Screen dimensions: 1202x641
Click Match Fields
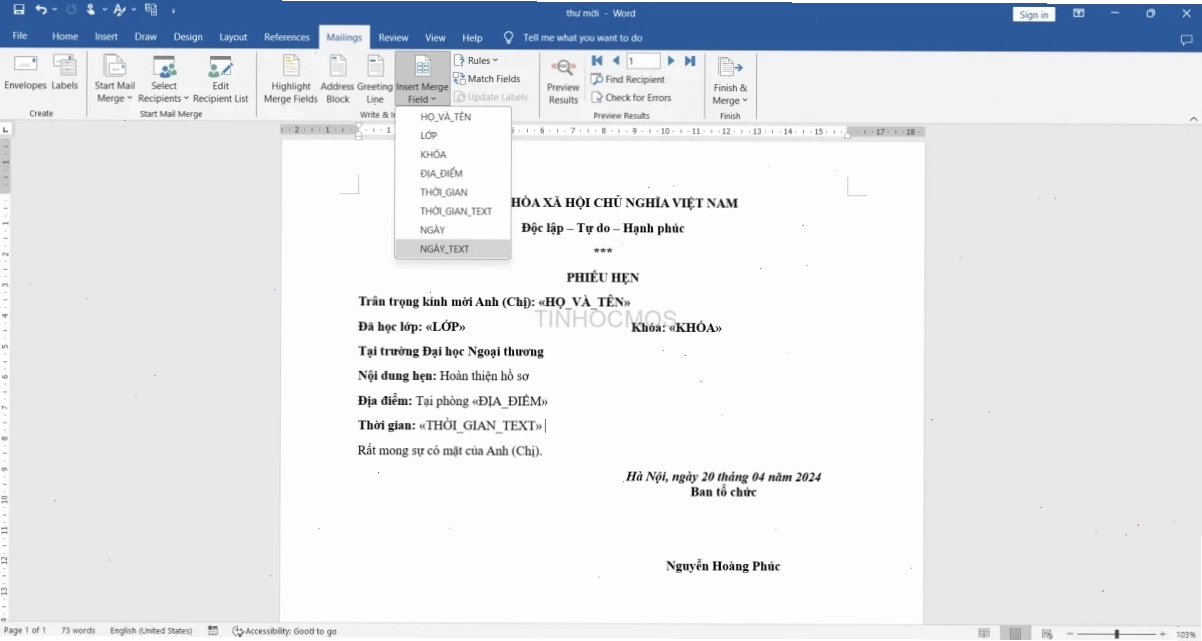(x=487, y=79)
